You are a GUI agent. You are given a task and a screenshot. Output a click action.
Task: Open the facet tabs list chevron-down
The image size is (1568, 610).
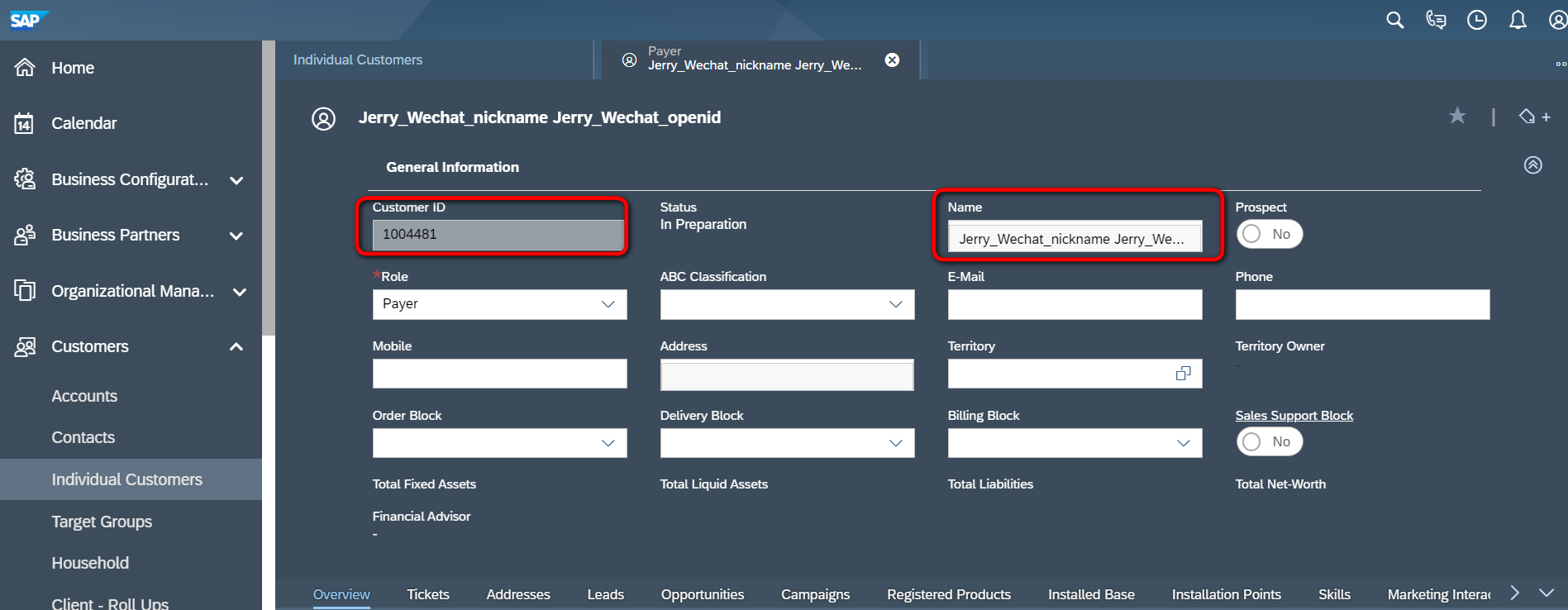tap(1547, 593)
